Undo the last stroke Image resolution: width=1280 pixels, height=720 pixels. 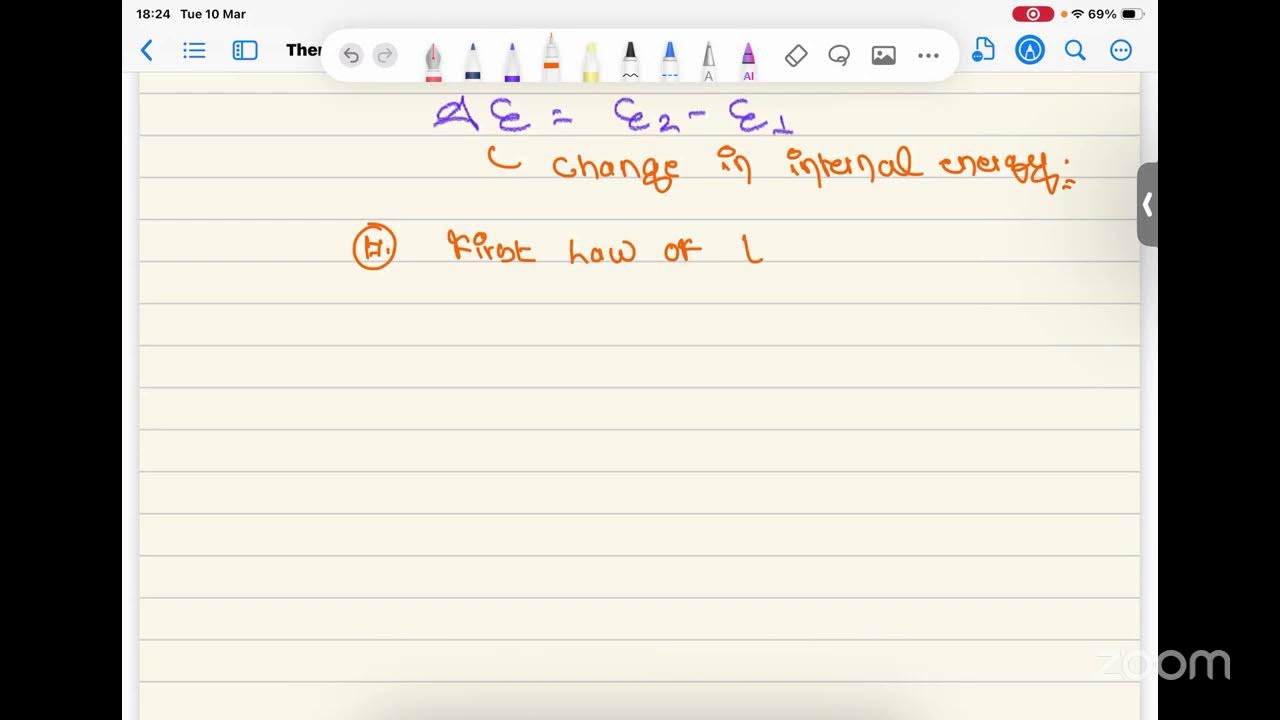[x=351, y=55]
